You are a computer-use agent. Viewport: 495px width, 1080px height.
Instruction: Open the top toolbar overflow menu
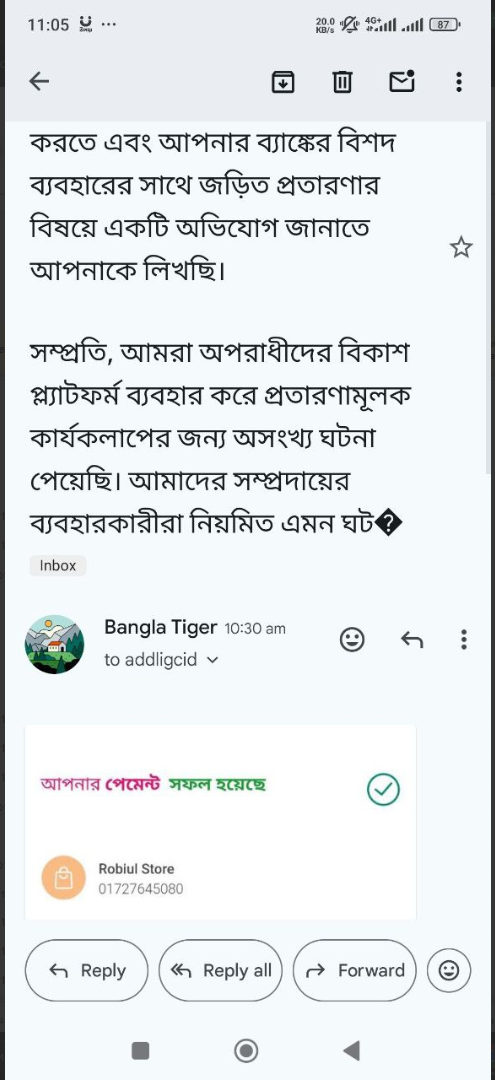[459, 82]
